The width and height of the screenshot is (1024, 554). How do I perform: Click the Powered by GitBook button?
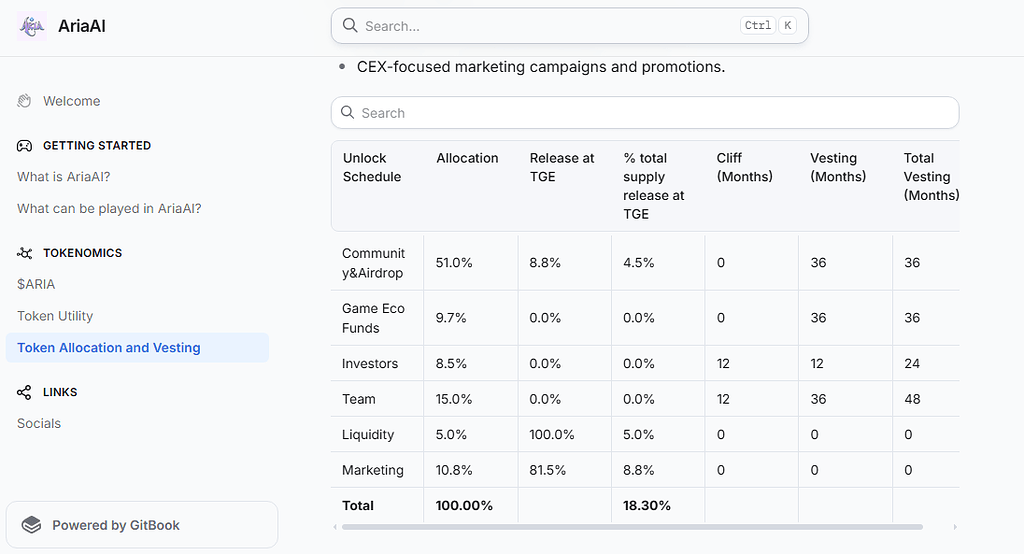[x=142, y=525]
